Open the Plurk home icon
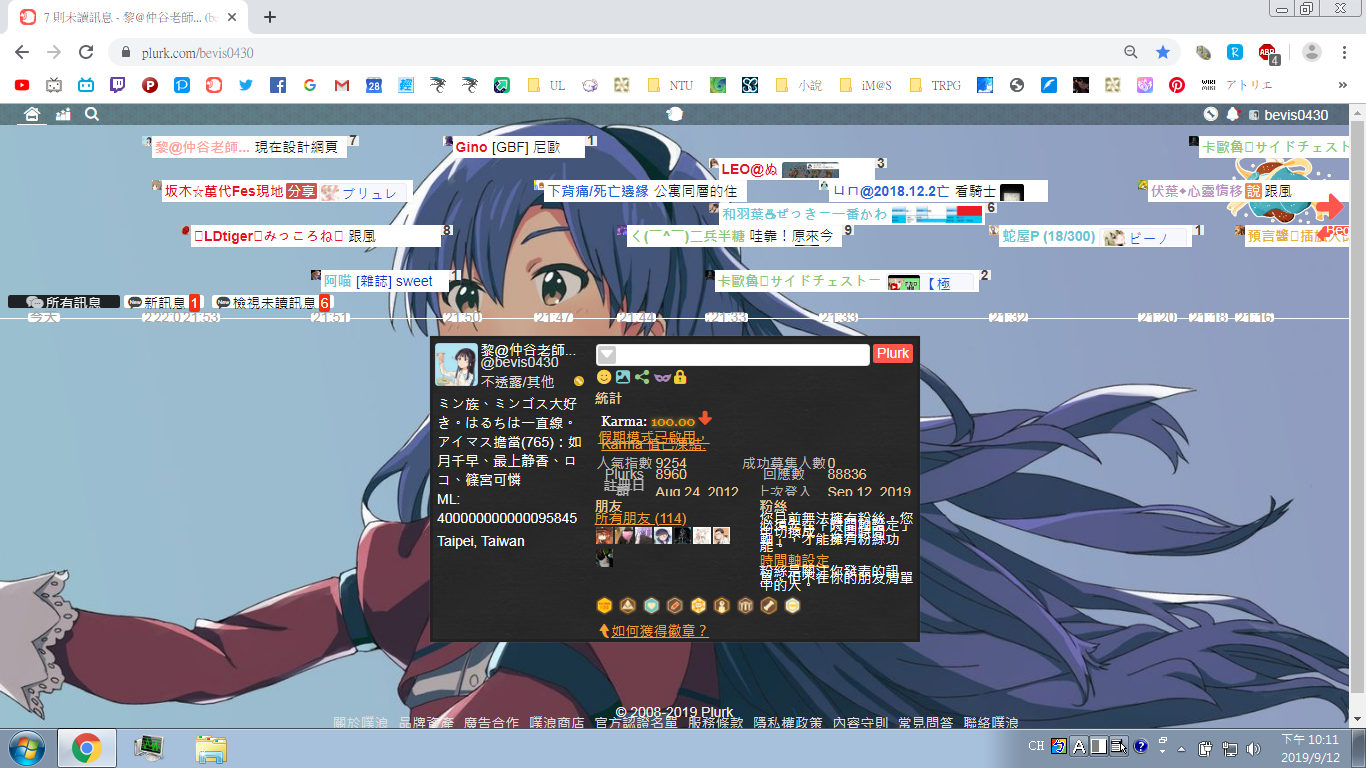Screen dimensions: 1366x768 coord(32,115)
